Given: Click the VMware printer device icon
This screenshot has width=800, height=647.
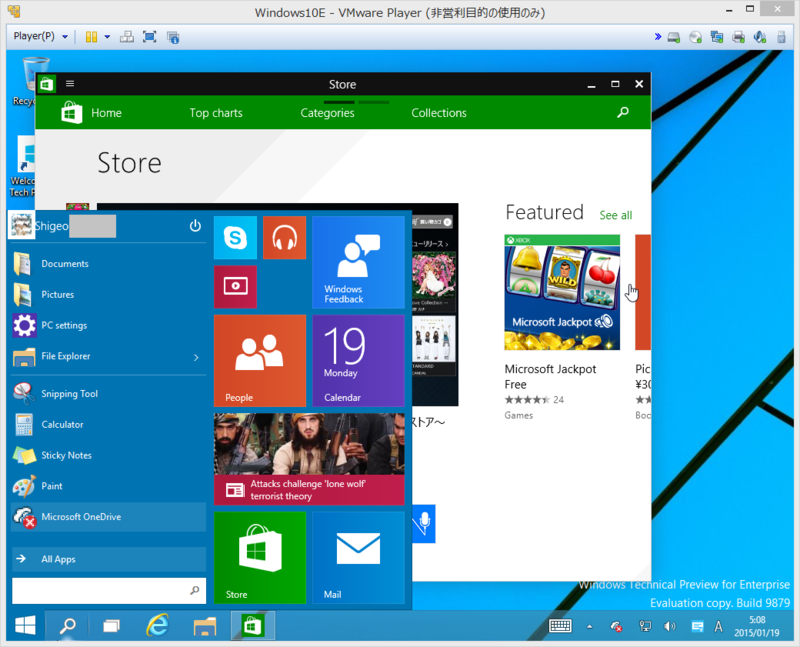Looking at the screenshot, I should pyautogui.click(x=738, y=37).
